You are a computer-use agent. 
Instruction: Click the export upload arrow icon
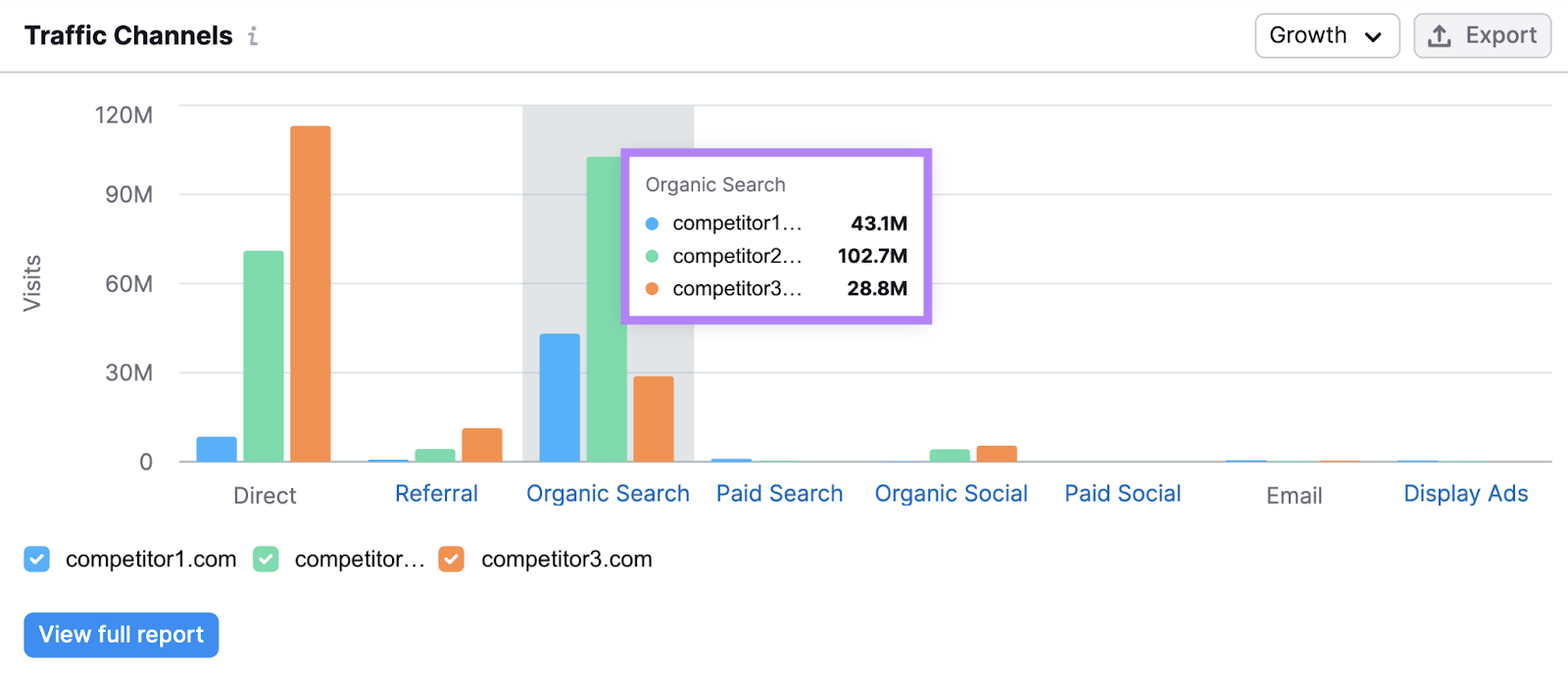[x=1439, y=34]
